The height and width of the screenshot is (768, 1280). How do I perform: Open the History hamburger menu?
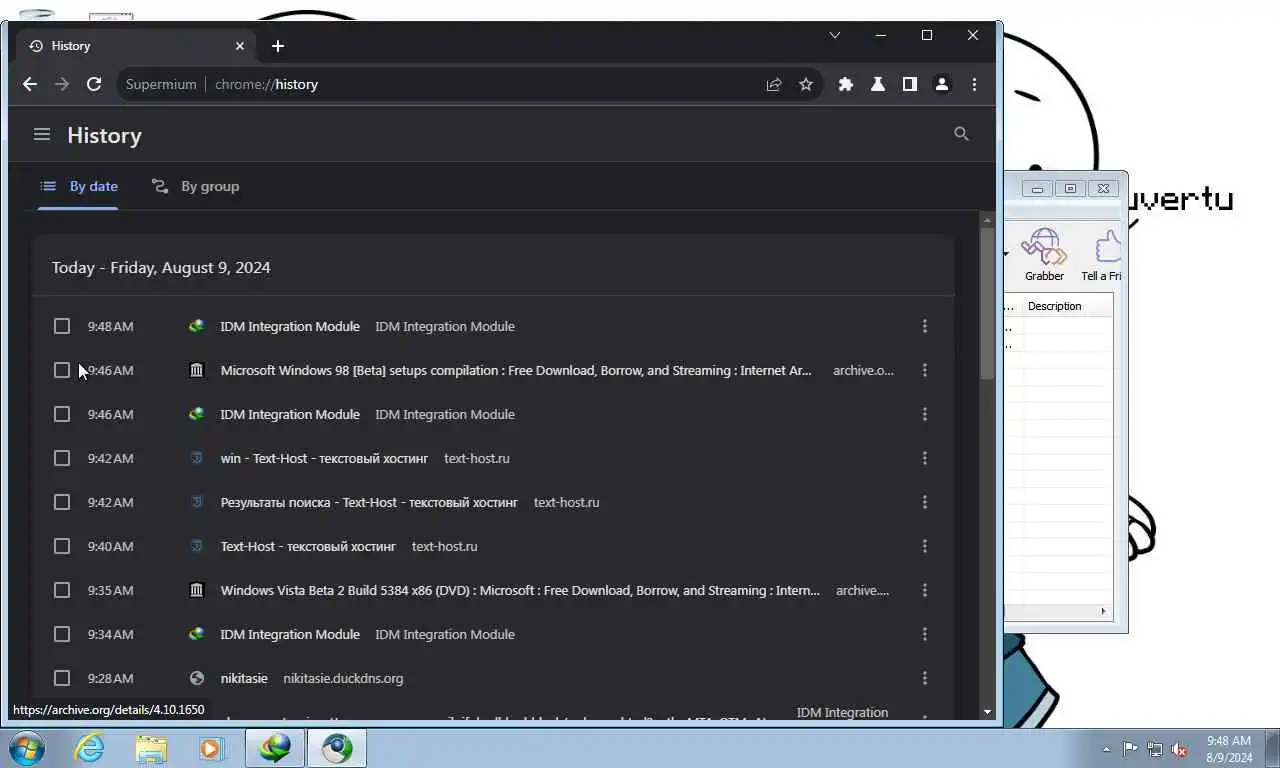point(42,134)
